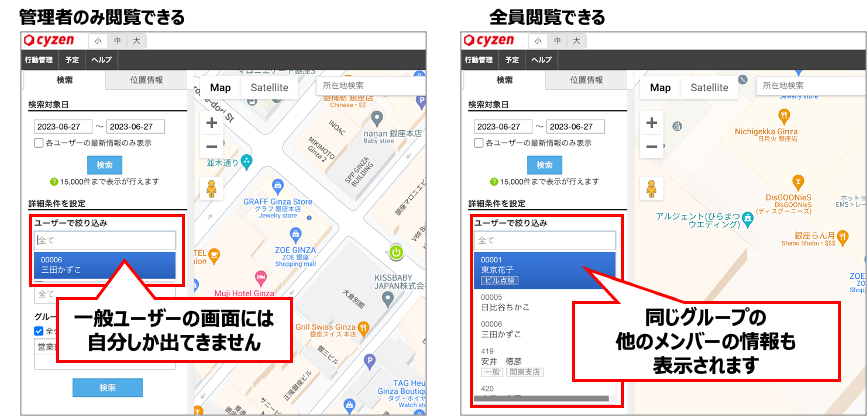Screen dimensions: 867x416
Task: Click Grill Swiss Ginza restaurant pin
Action: click(x=363, y=327)
